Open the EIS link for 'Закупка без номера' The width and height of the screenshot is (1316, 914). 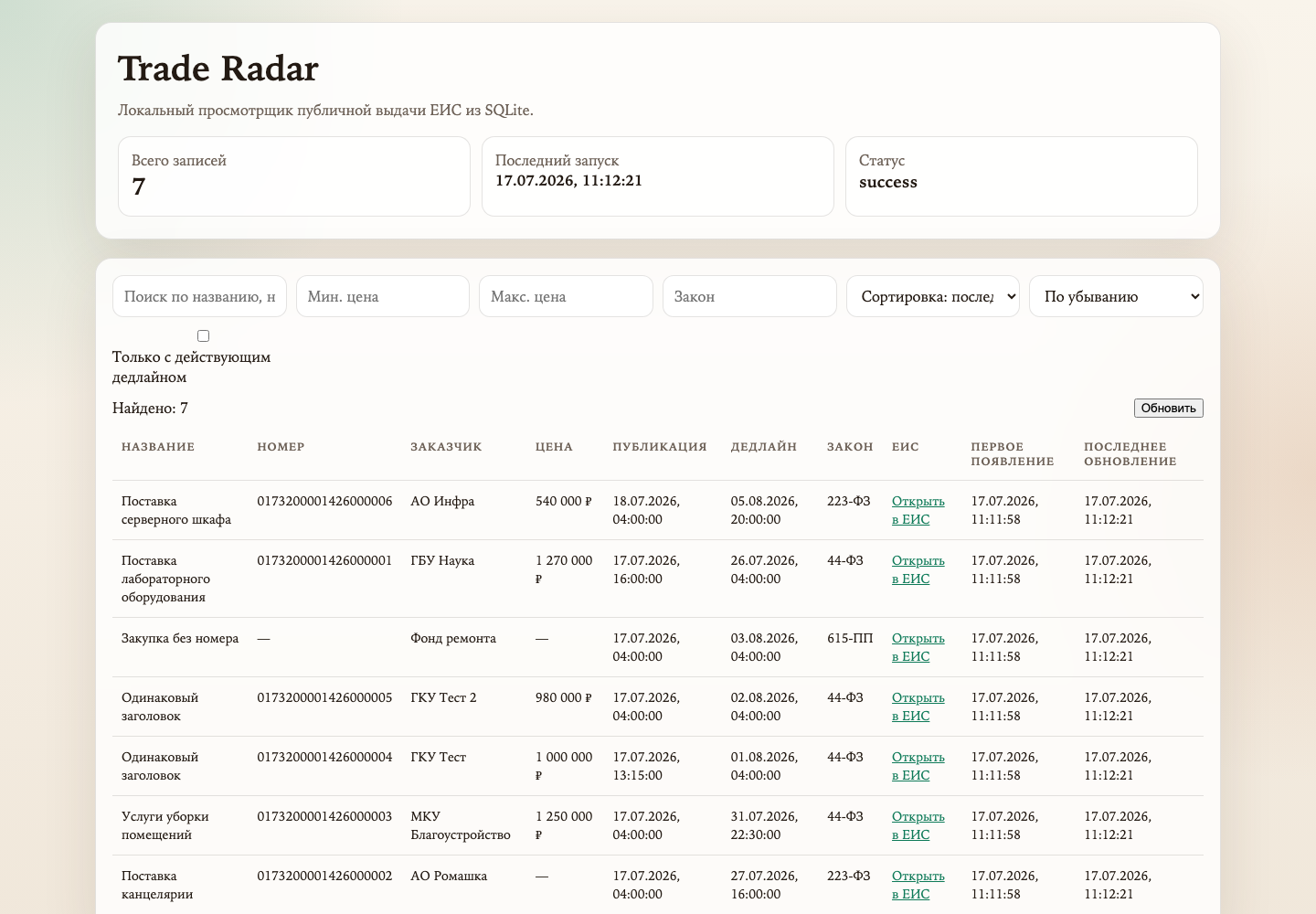918,647
